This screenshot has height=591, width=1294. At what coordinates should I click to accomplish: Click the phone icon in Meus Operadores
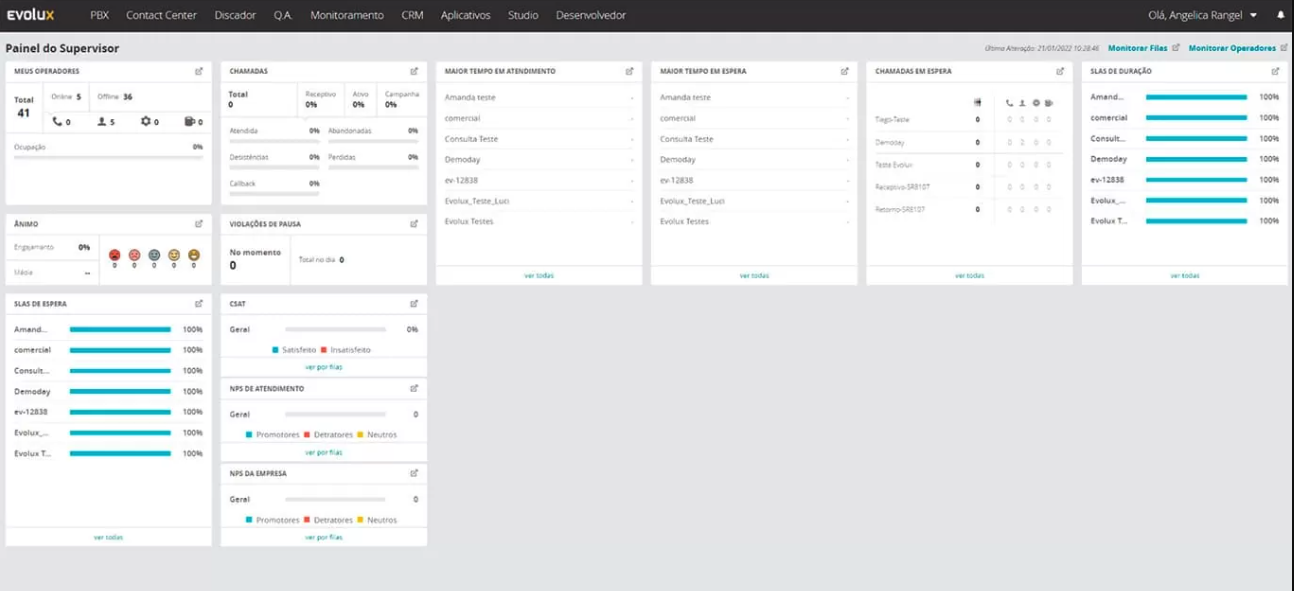[56, 122]
